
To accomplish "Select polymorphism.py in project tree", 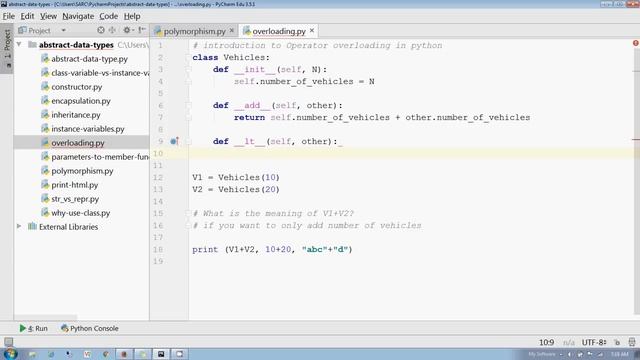I will [x=82, y=171].
